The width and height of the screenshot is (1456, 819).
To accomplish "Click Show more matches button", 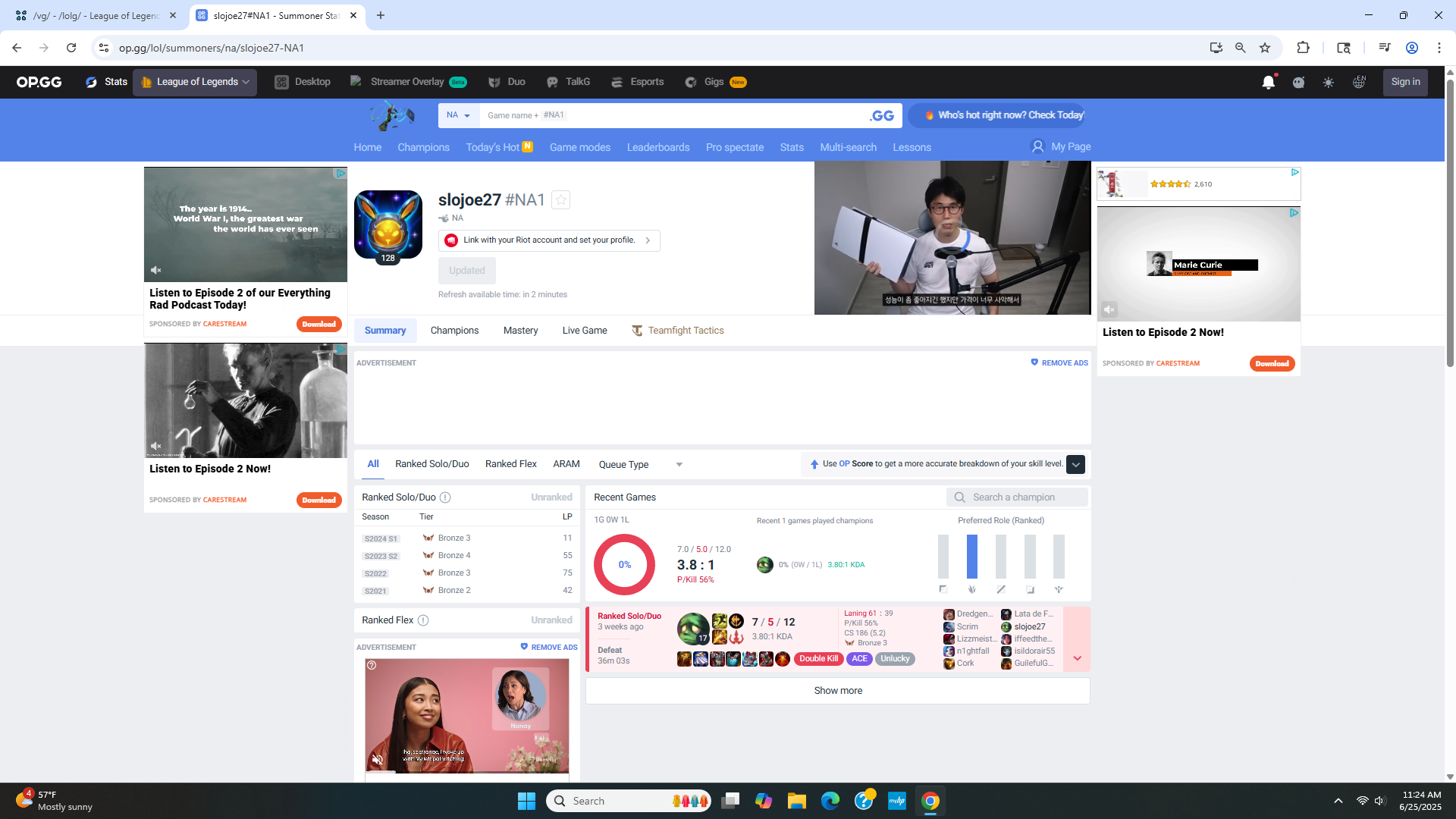I will click(x=838, y=691).
